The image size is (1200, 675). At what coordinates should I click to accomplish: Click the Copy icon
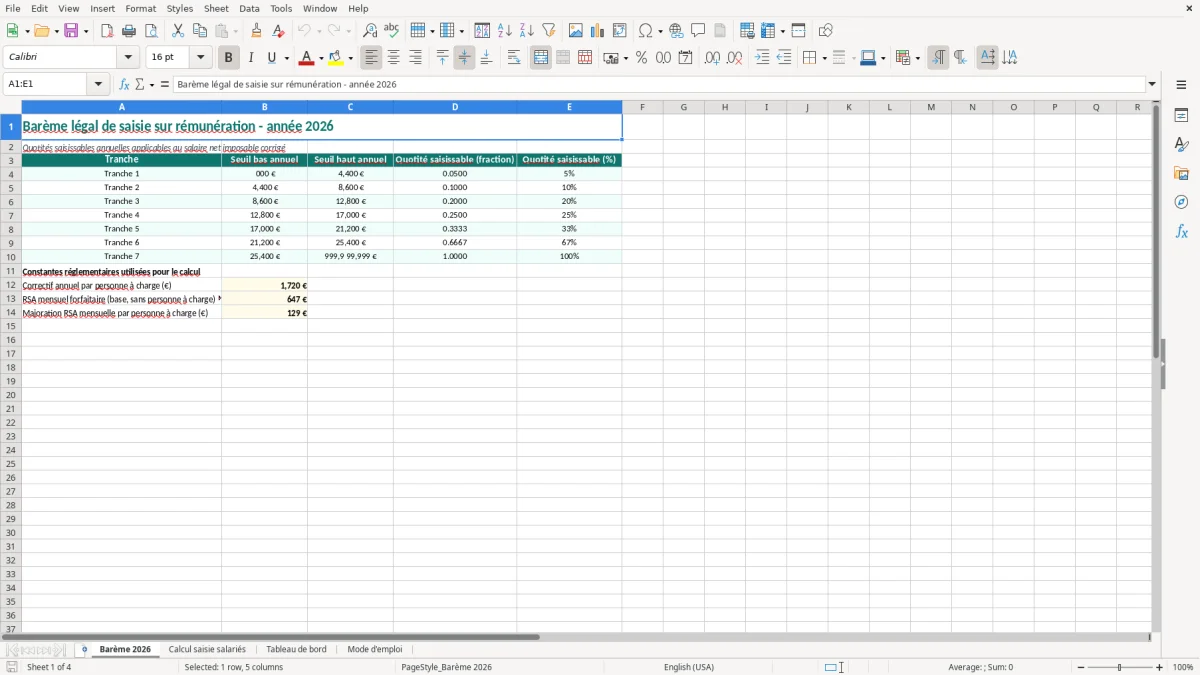[x=200, y=31]
